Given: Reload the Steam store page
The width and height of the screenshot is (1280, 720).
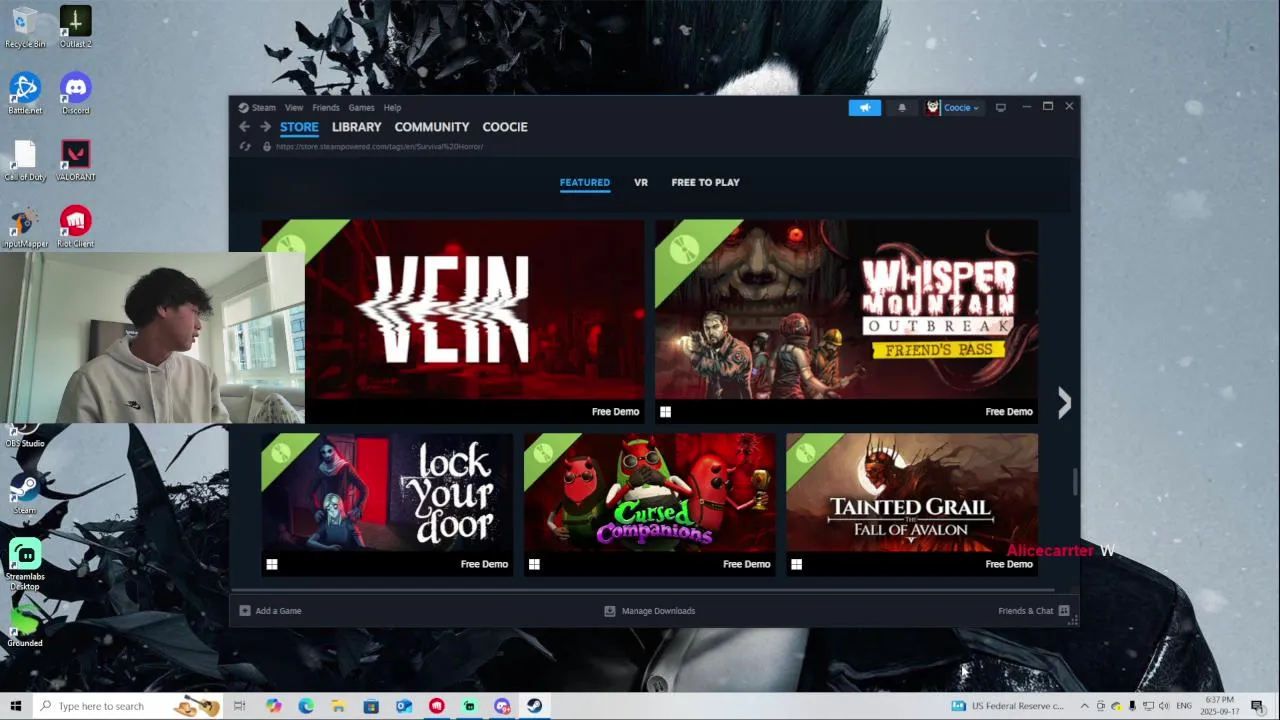Looking at the screenshot, I should pyautogui.click(x=245, y=146).
